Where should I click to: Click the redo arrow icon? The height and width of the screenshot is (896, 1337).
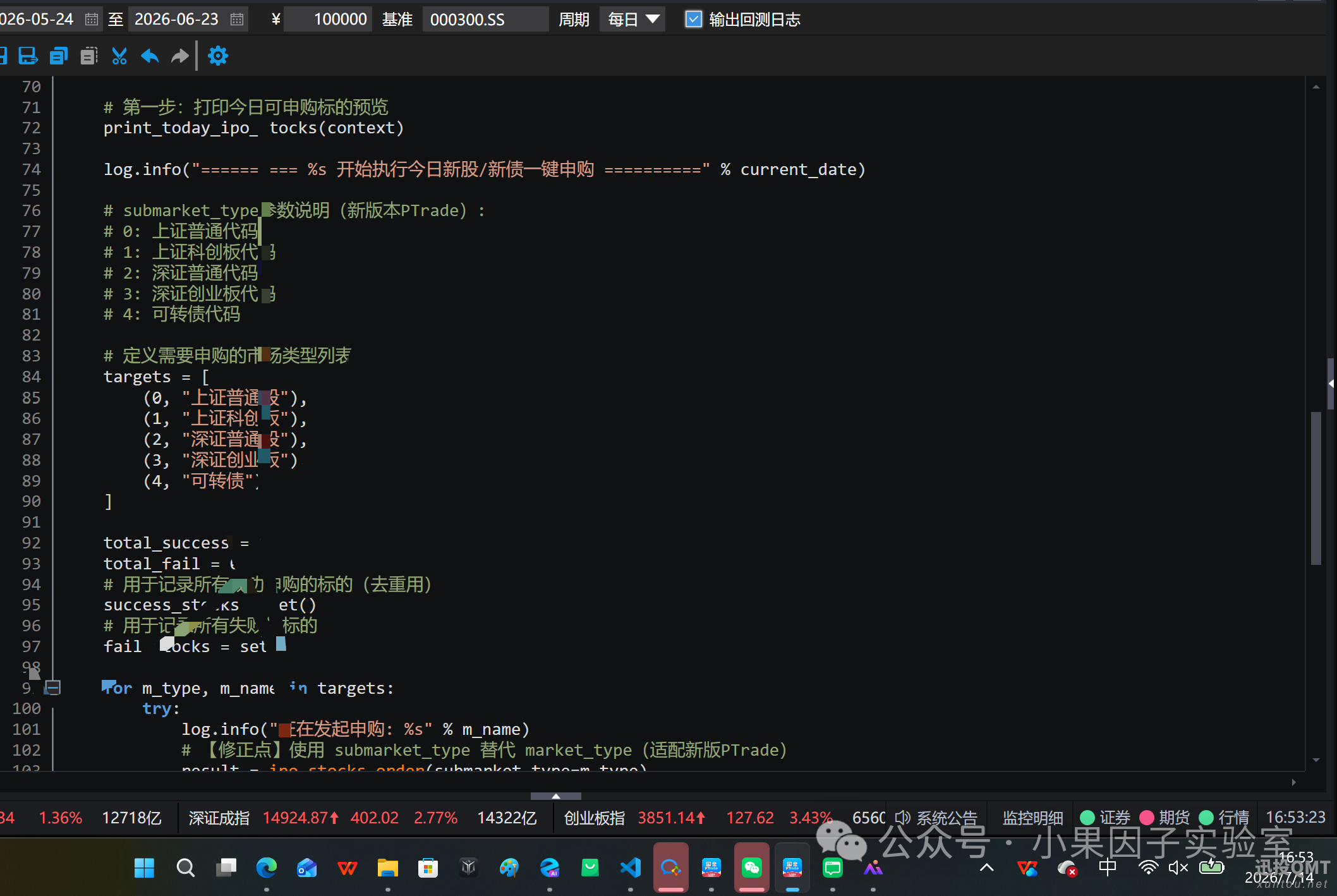point(180,56)
